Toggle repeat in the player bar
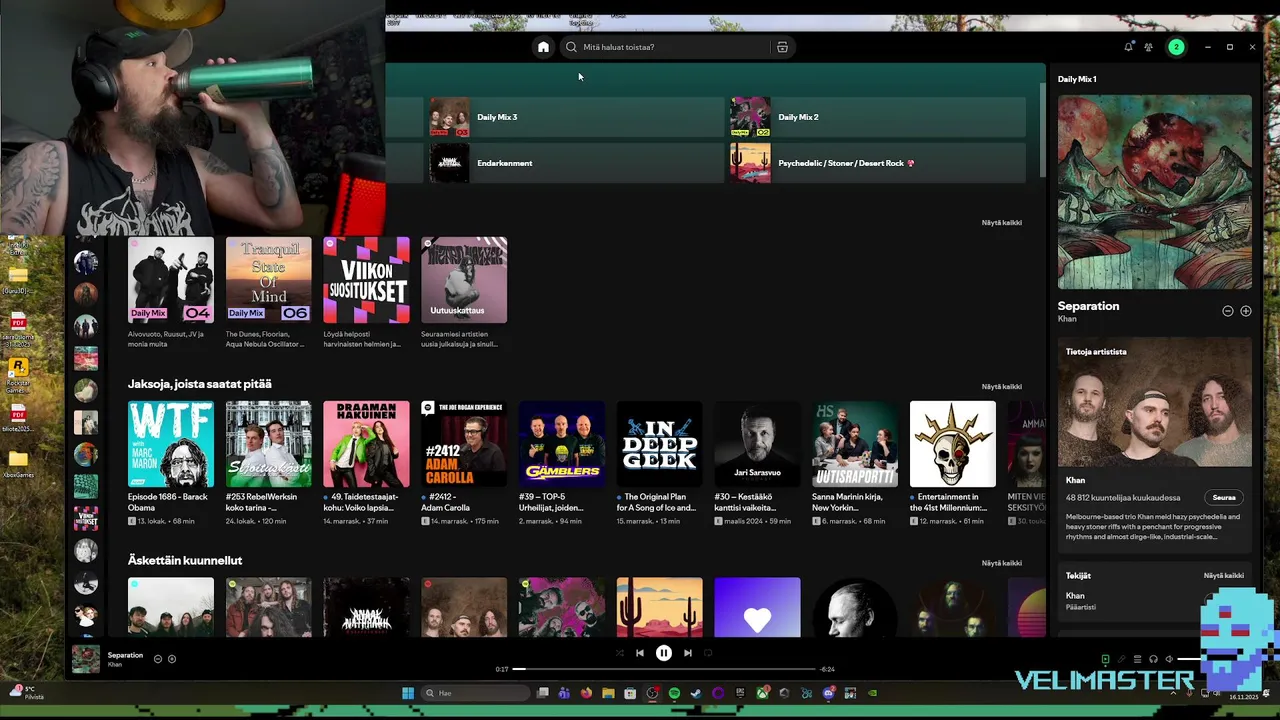This screenshot has width=1280, height=720. pyautogui.click(x=708, y=653)
